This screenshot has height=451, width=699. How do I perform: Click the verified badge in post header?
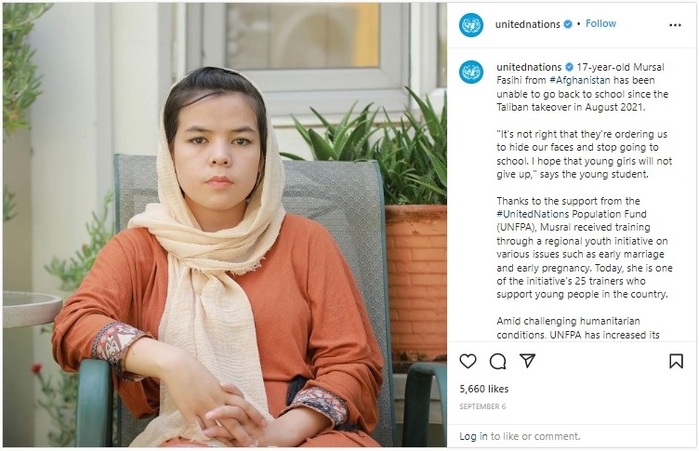click(x=568, y=24)
